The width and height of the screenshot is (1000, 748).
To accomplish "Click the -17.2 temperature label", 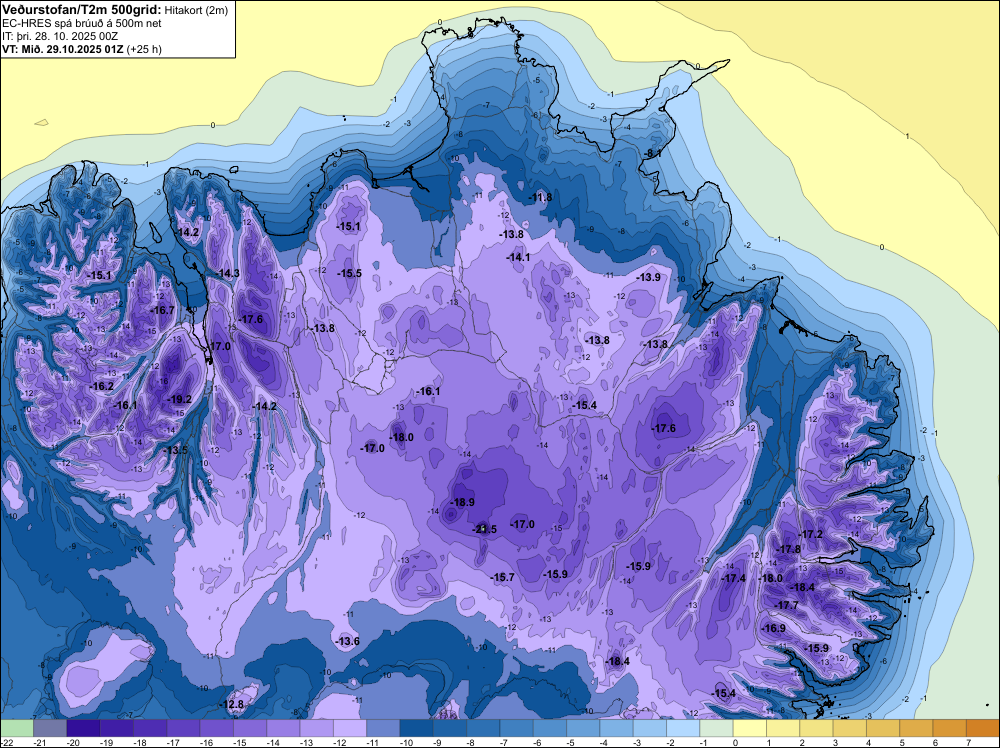I will pyautogui.click(x=811, y=534).
